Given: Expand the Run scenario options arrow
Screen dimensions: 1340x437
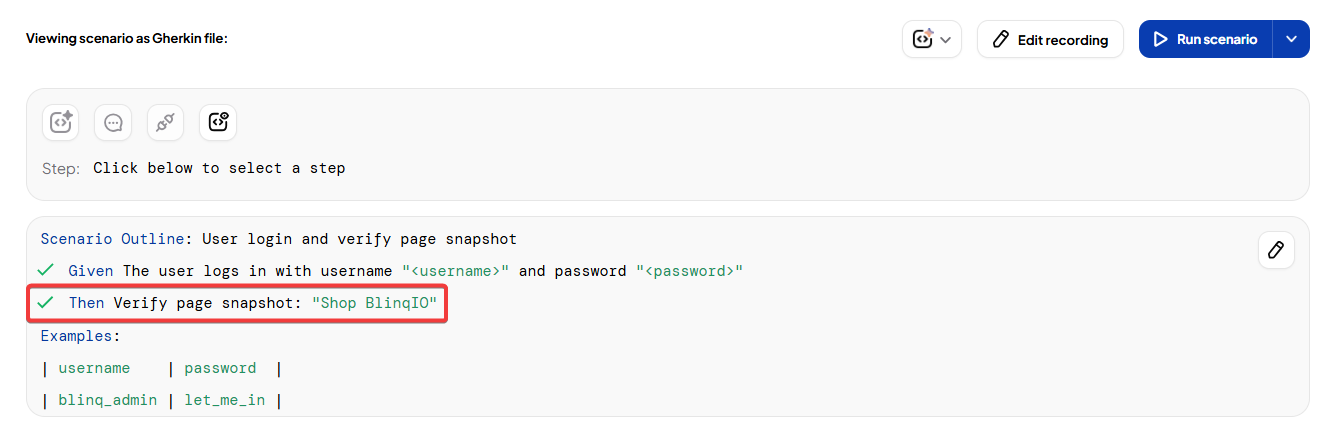Looking at the screenshot, I should tap(1291, 40).
